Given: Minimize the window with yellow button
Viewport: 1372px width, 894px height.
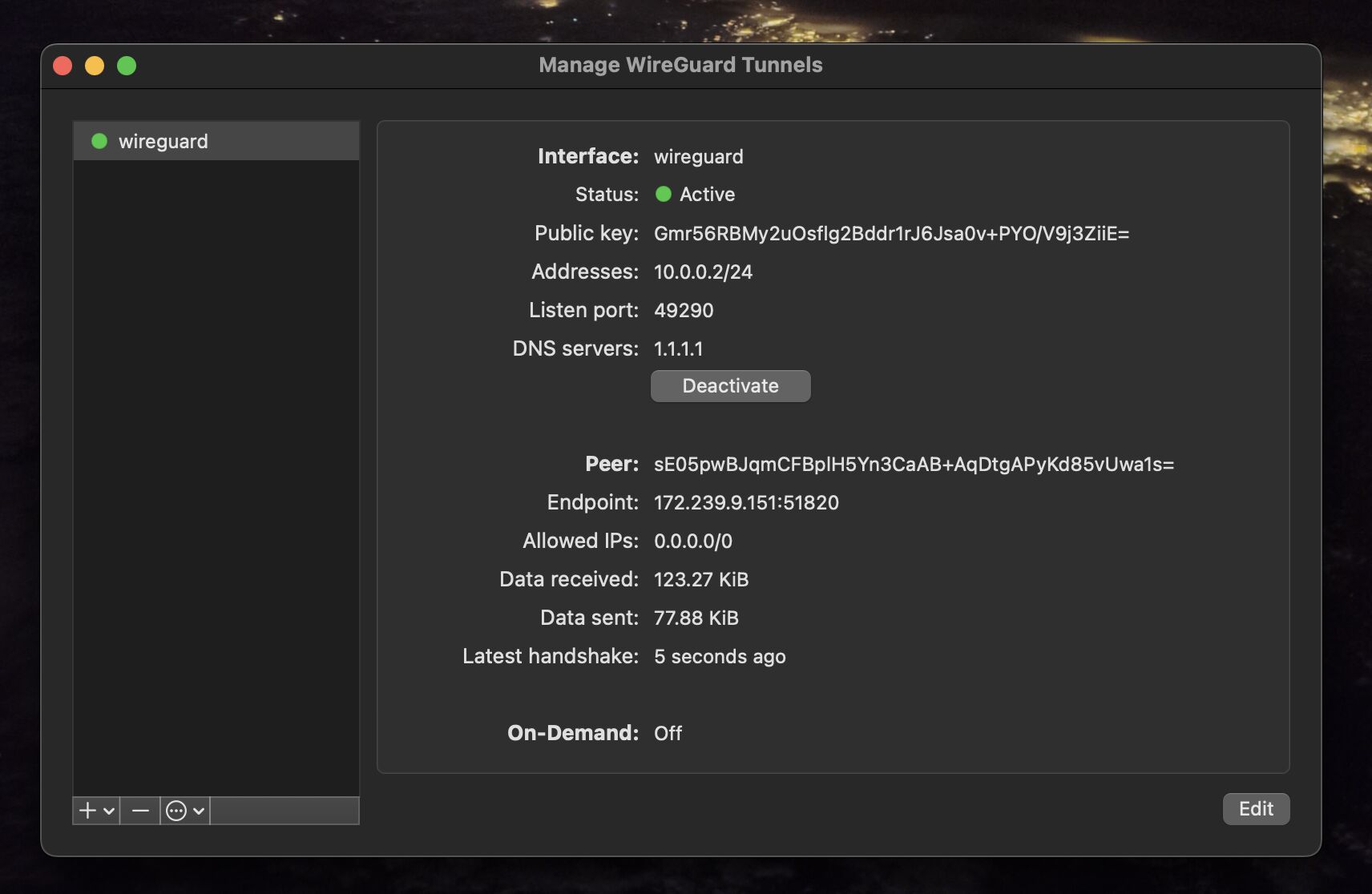Looking at the screenshot, I should pyautogui.click(x=95, y=66).
